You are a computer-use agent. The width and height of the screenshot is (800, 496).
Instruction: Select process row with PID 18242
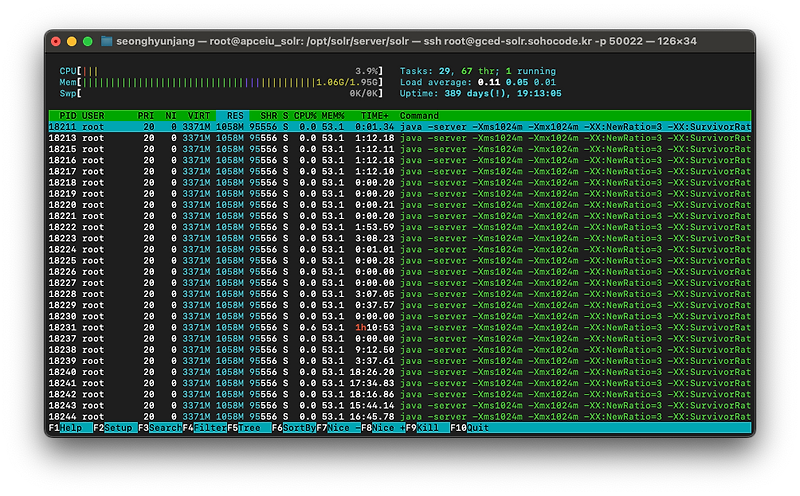(x=399, y=394)
